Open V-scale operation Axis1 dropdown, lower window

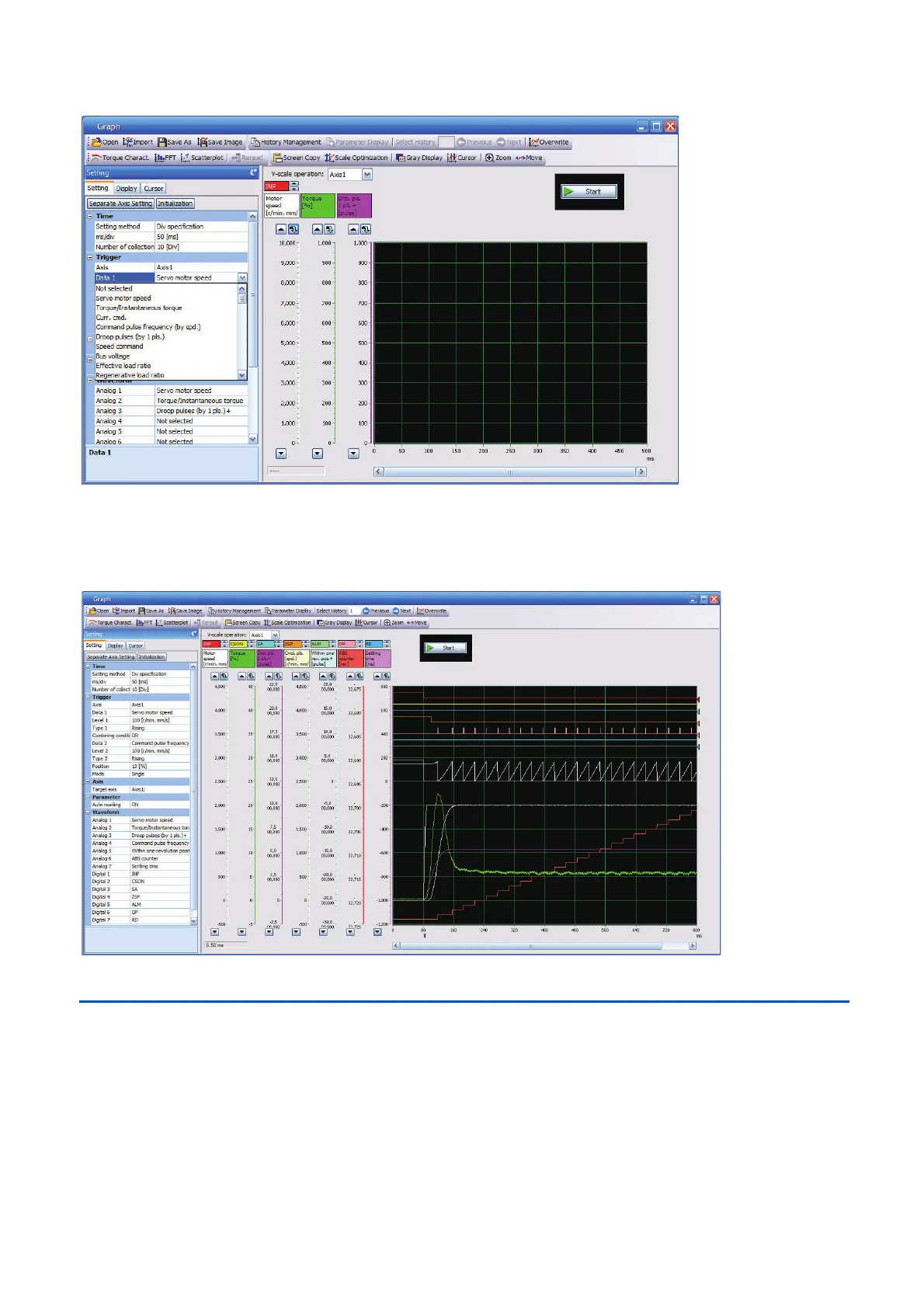coord(275,635)
